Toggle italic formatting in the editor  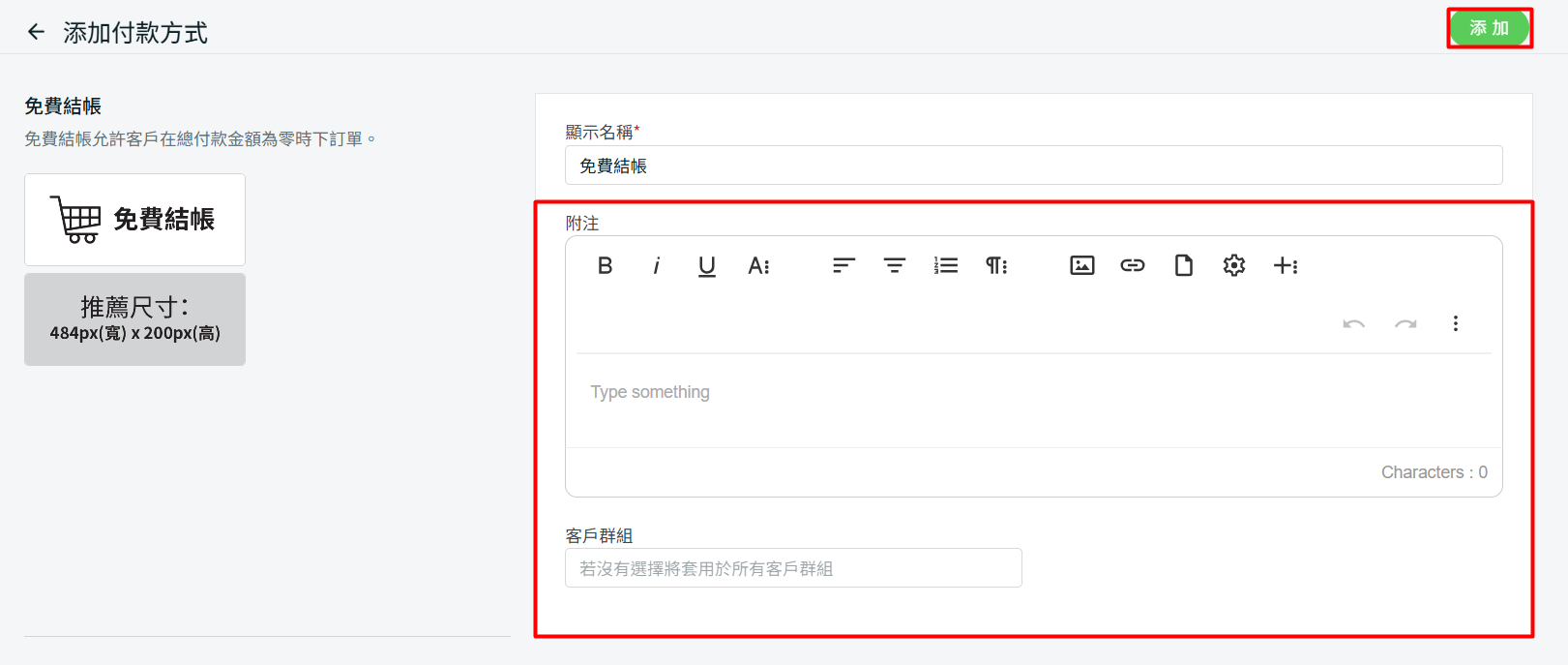pyautogui.click(x=656, y=265)
